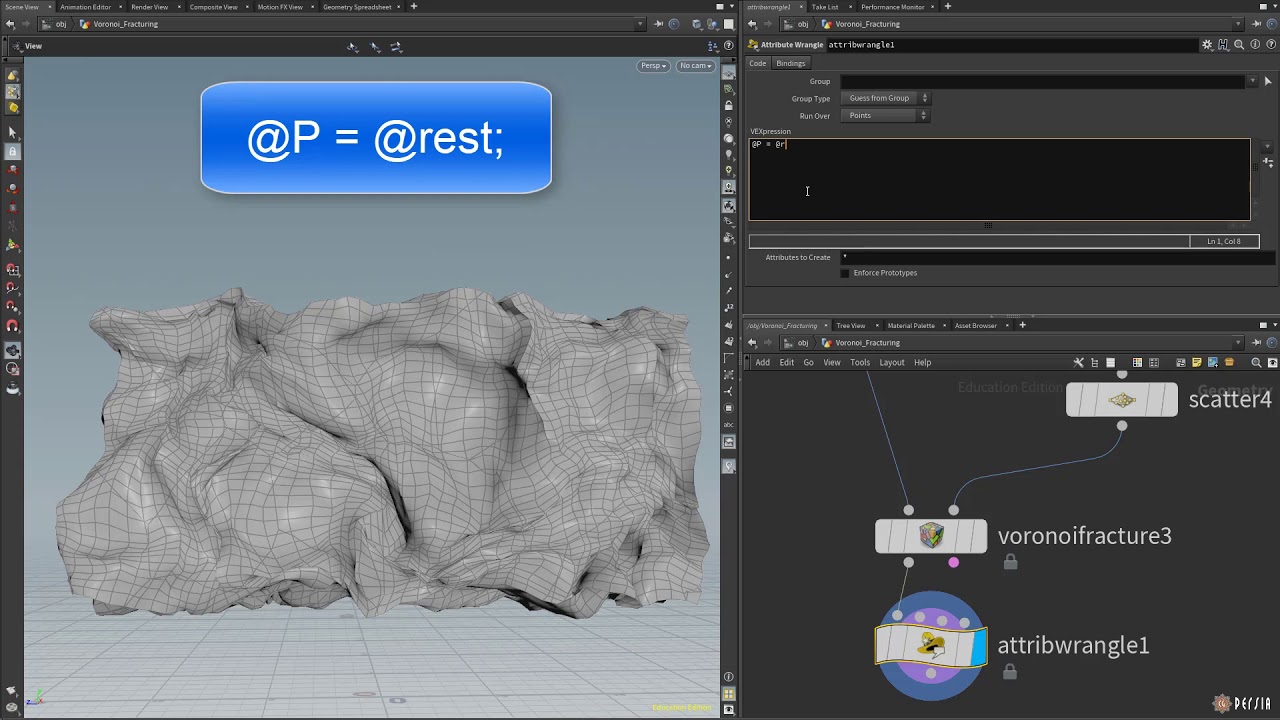Open the parameter gear menu for attribwrangle1
Screen dimensions: 1280x720
point(1207,45)
